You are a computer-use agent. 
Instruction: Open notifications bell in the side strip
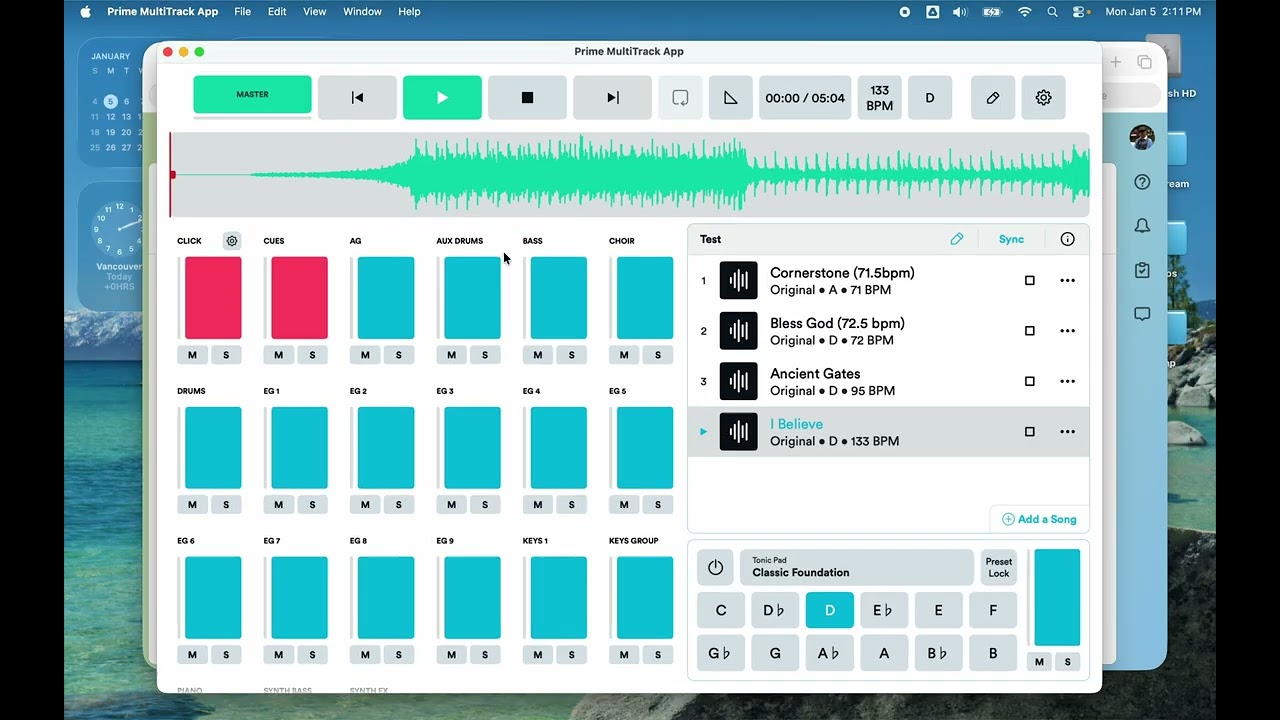point(1142,226)
